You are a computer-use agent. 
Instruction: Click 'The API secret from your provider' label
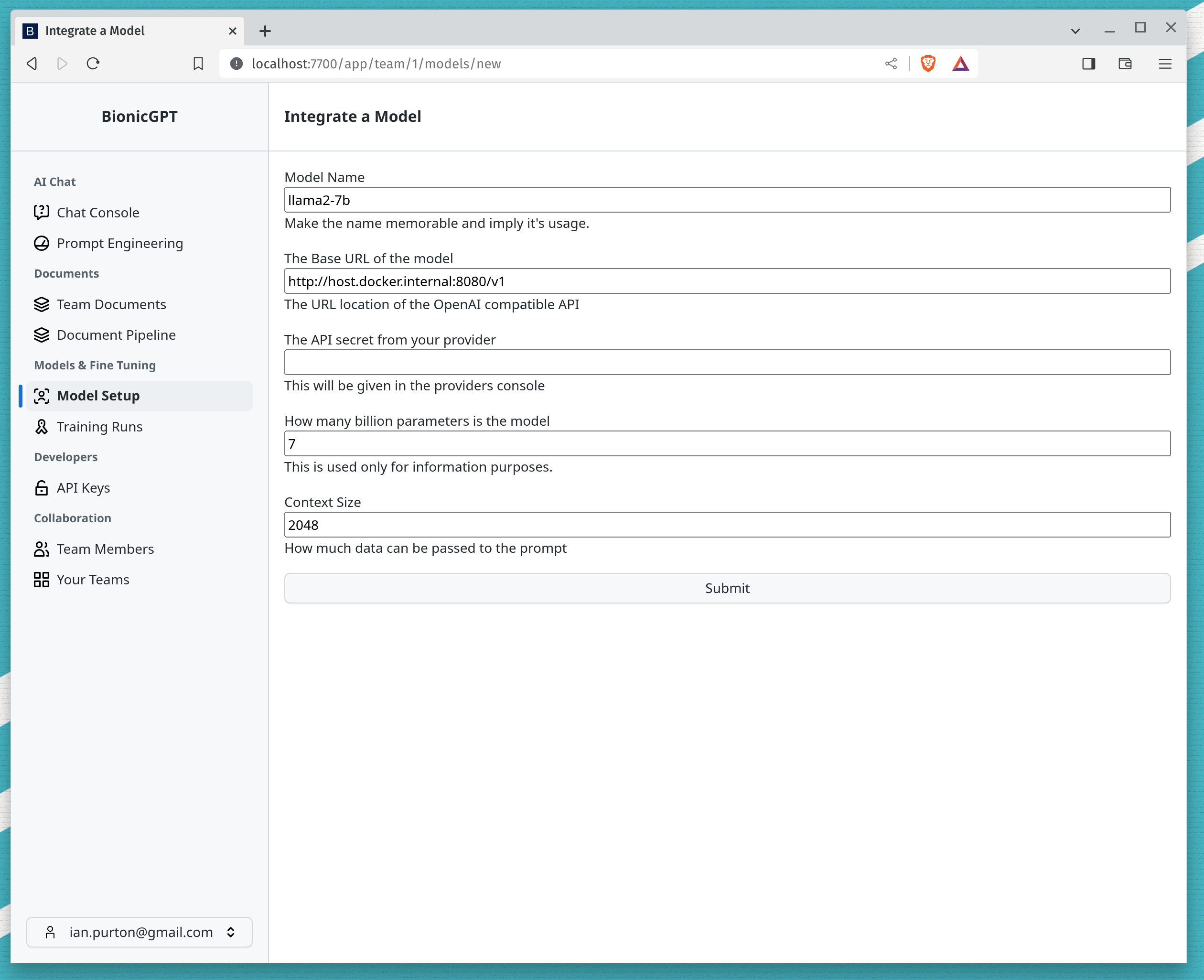390,340
